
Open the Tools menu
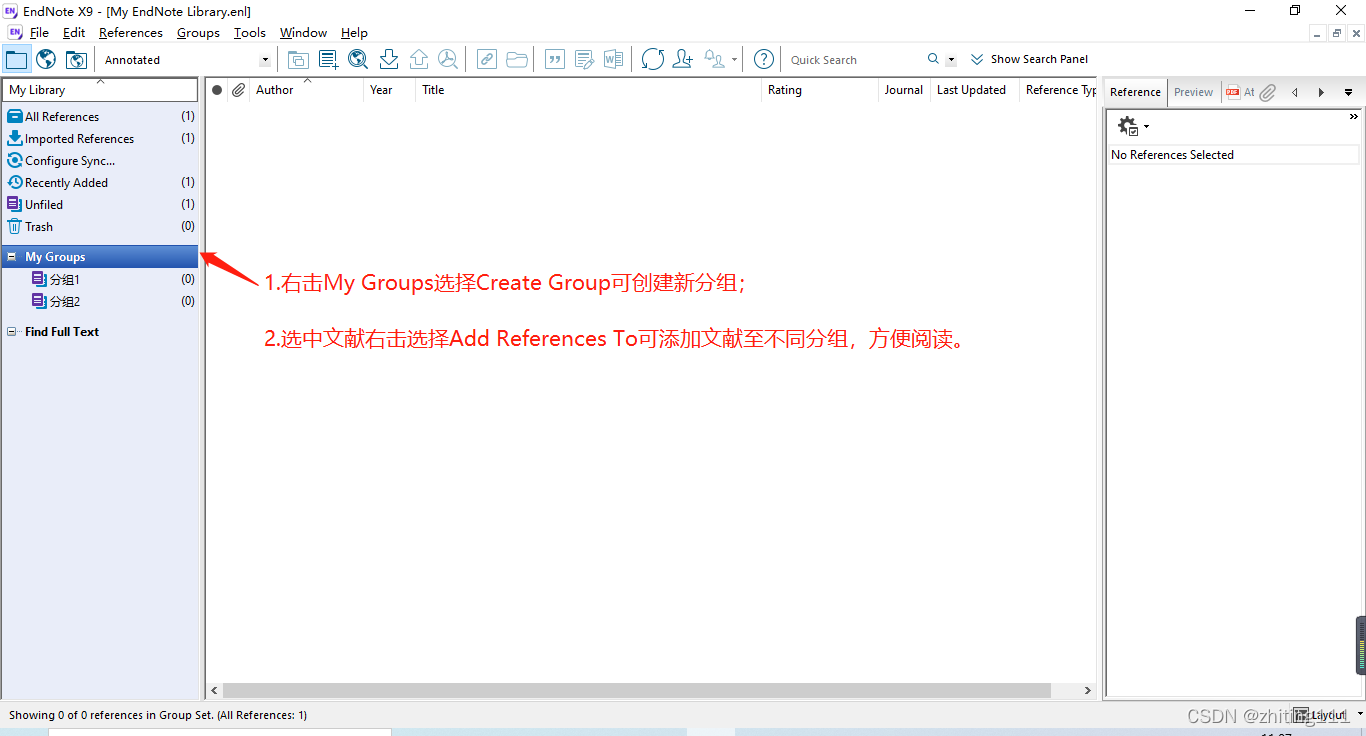point(250,32)
